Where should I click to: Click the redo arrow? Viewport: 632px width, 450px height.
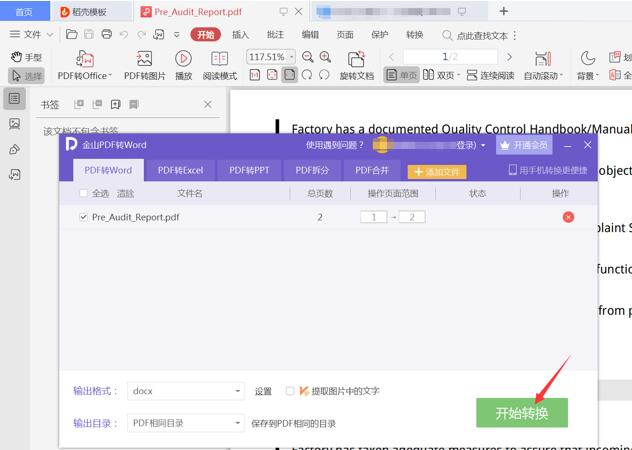(x=141, y=35)
